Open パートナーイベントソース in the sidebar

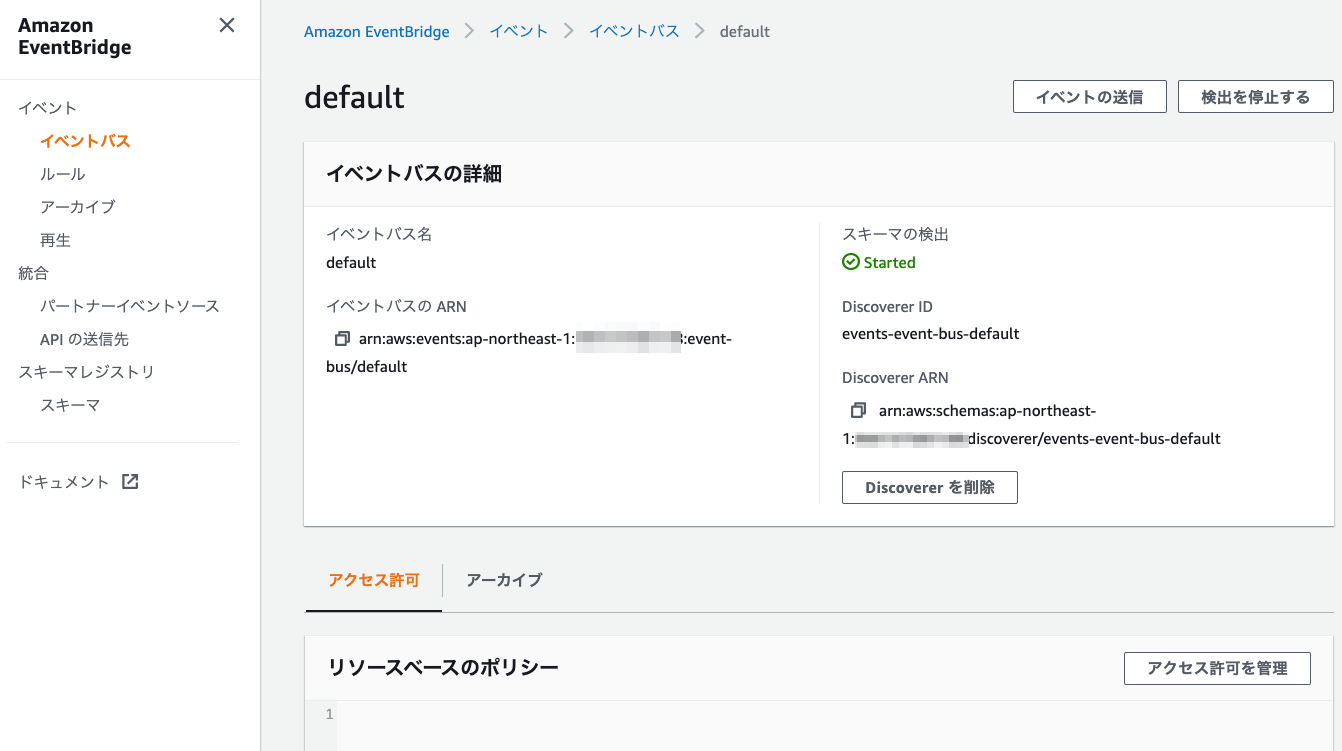130,306
